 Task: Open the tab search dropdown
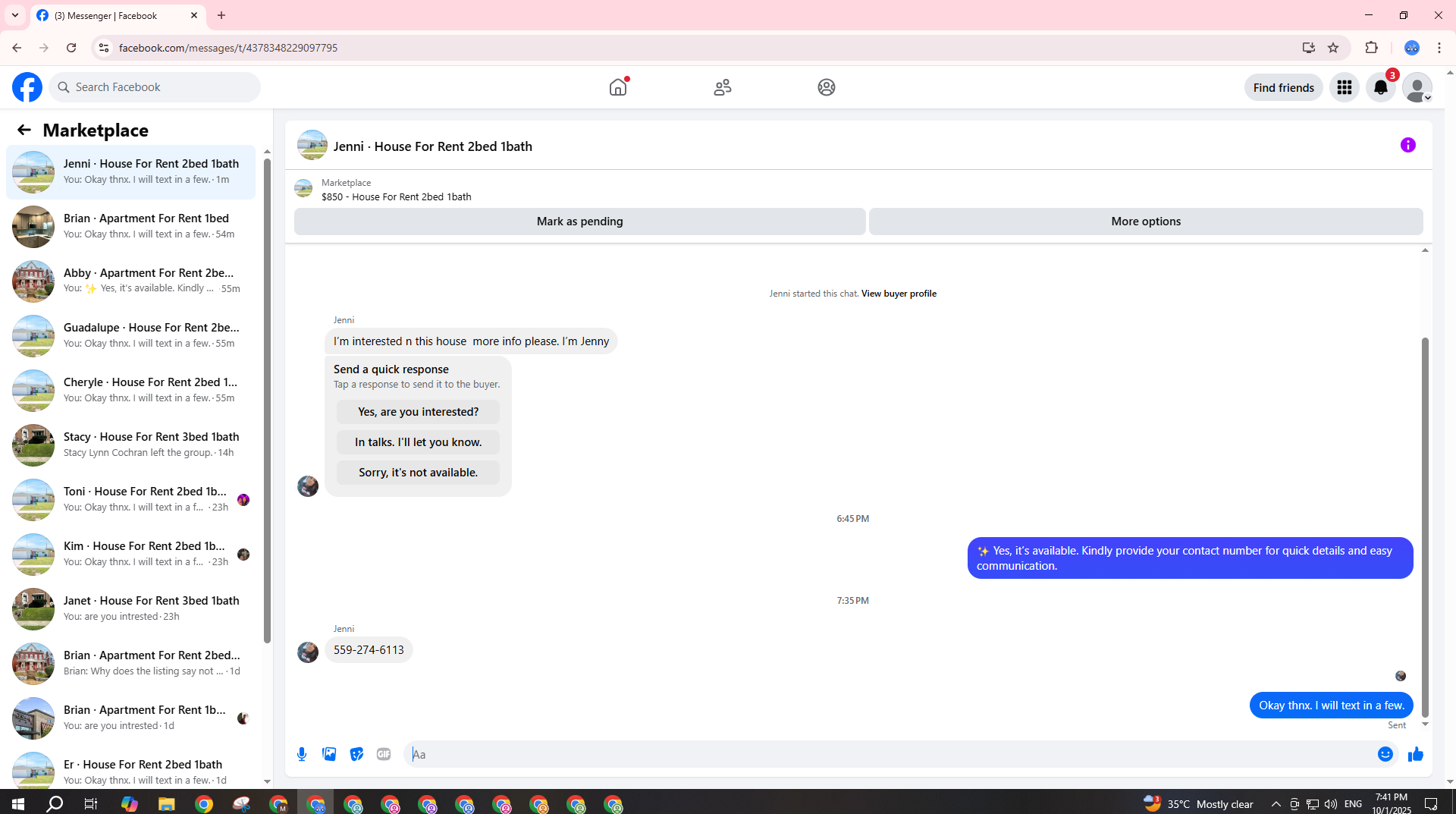[15, 15]
